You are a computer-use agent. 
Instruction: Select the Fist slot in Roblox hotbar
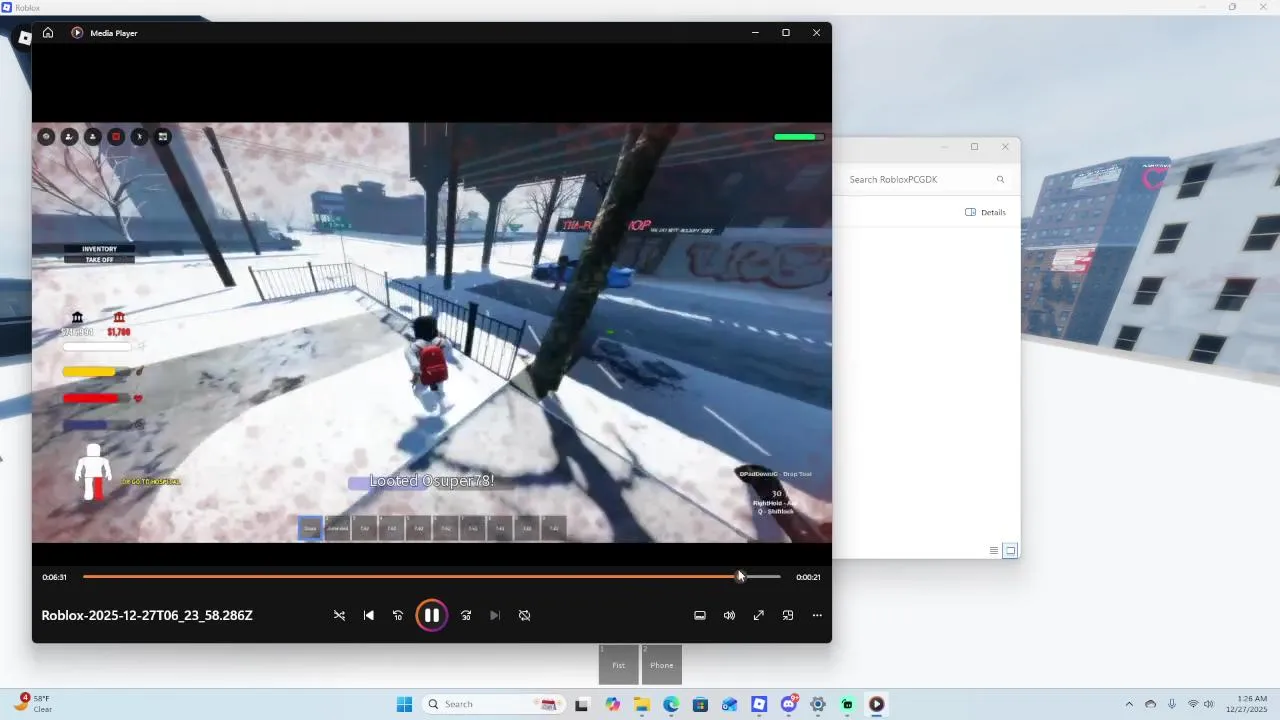[618, 665]
